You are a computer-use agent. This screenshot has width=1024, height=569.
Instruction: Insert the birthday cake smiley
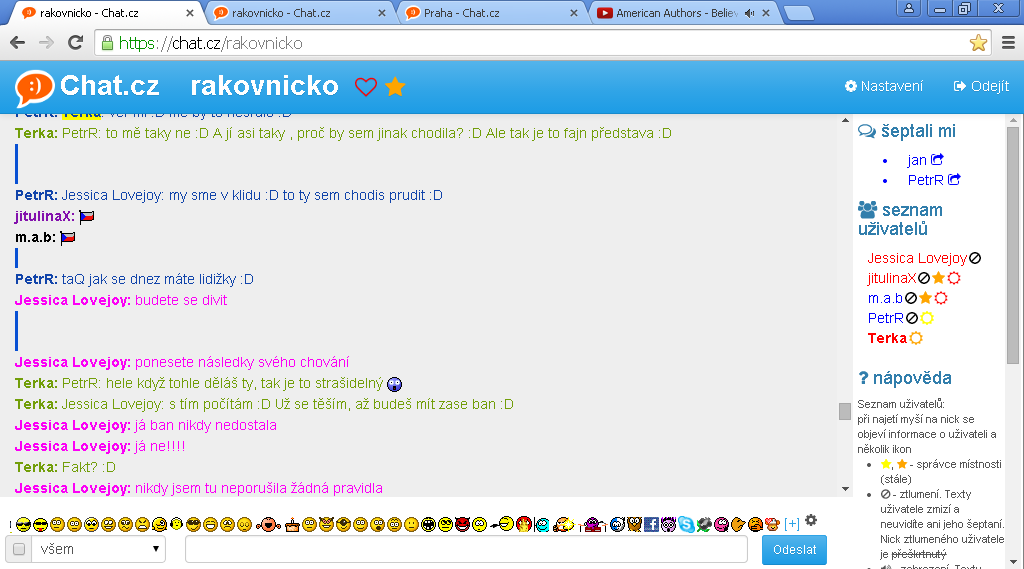point(292,525)
